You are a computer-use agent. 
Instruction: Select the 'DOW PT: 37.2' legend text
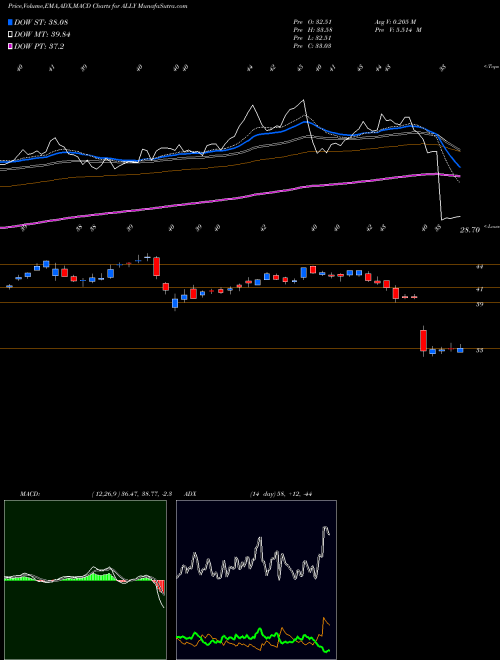click(39, 46)
